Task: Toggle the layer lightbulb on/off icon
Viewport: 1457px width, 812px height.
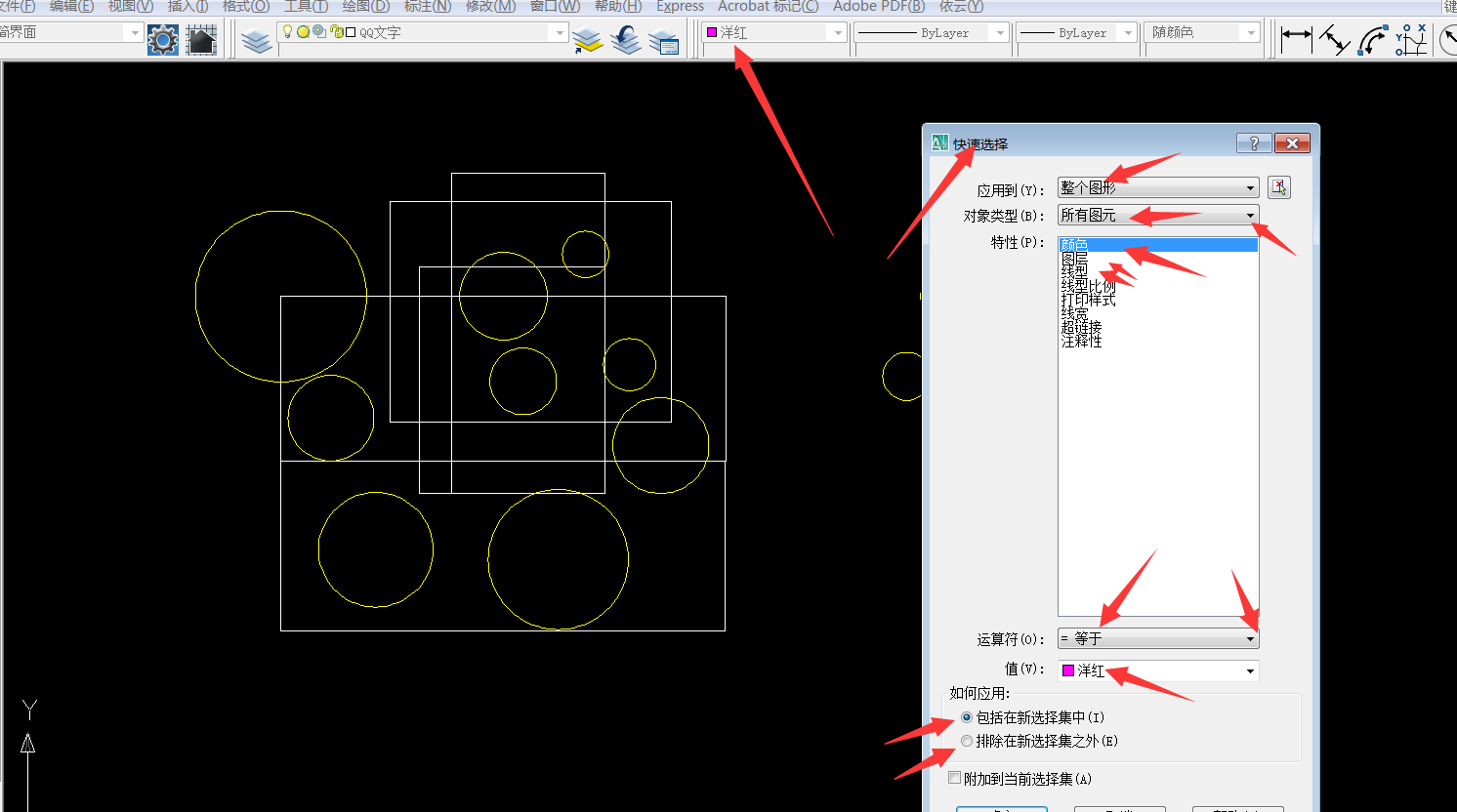Action: pos(287,31)
